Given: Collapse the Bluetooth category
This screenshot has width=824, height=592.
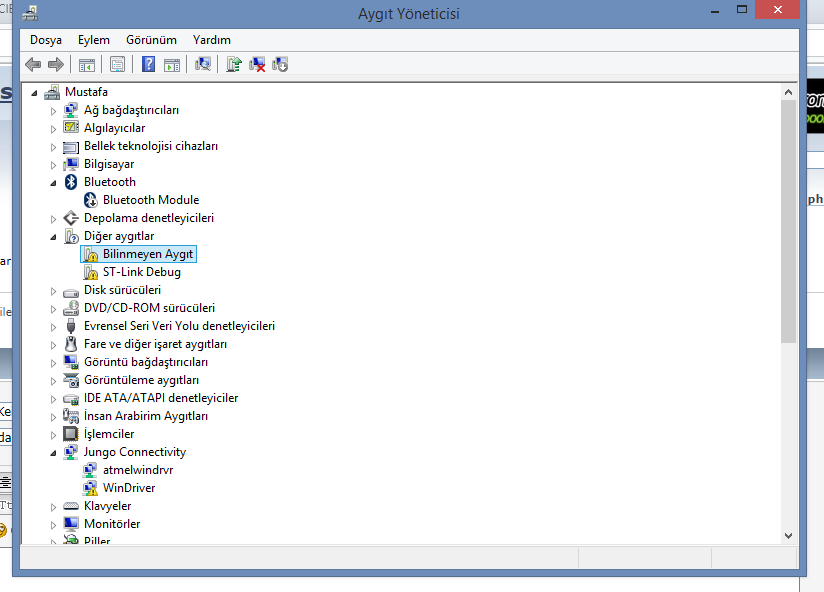Looking at the screenshot, I should pos(53,183).
